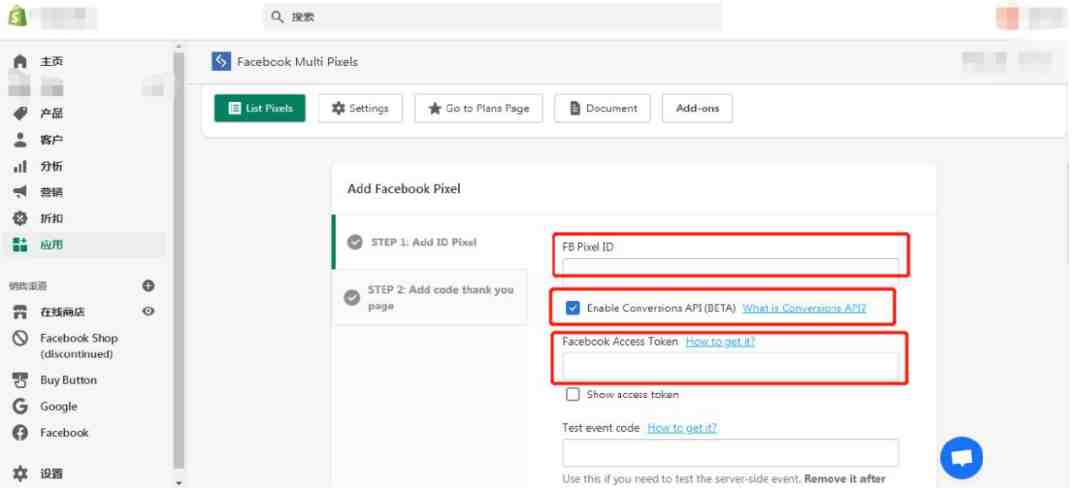Click the Facebook logo icon in sidebar
This screenshot has height=490, width=1080.
[20, 433]
